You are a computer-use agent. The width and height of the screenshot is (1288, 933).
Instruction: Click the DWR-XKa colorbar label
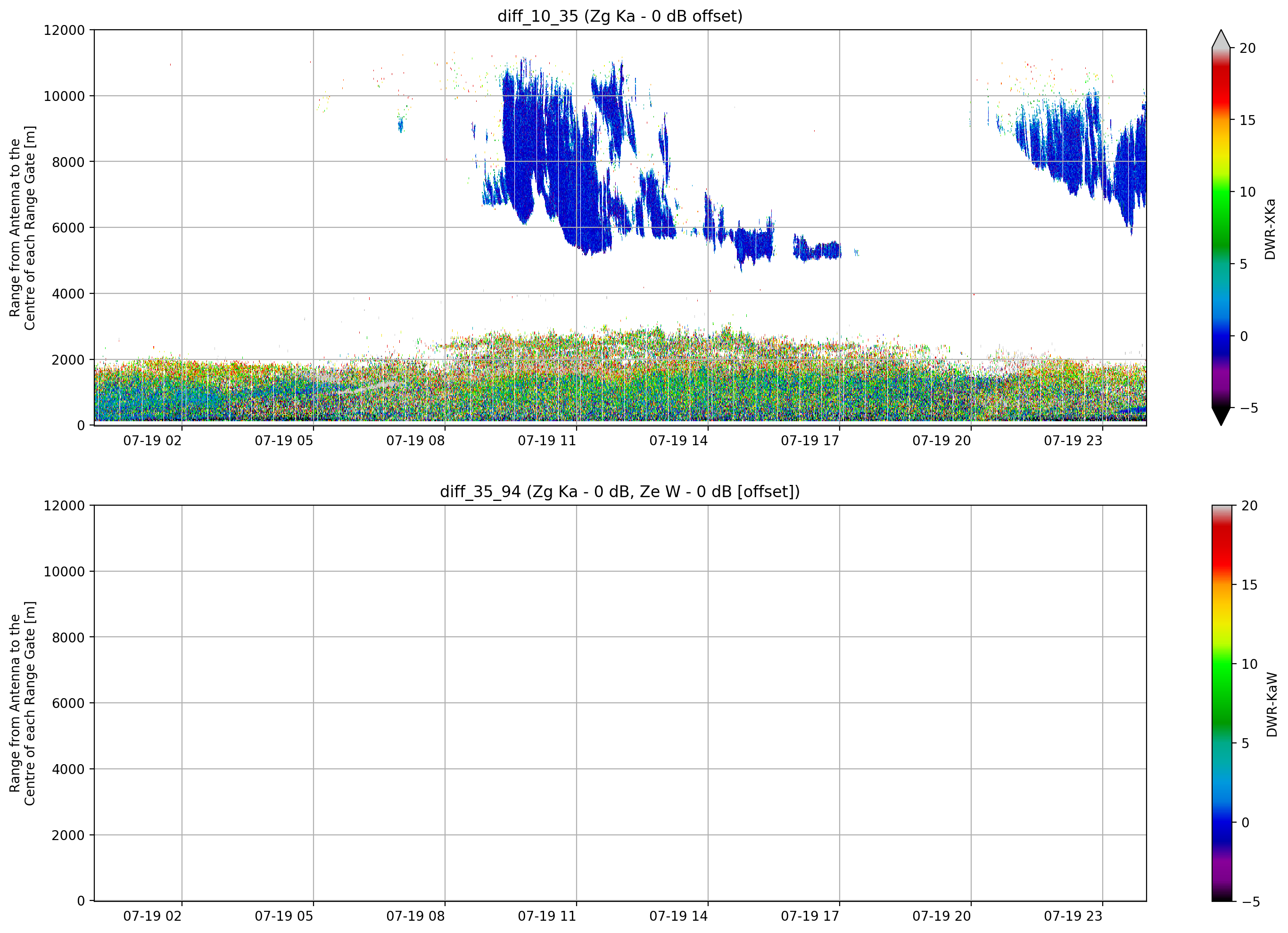1270,229
